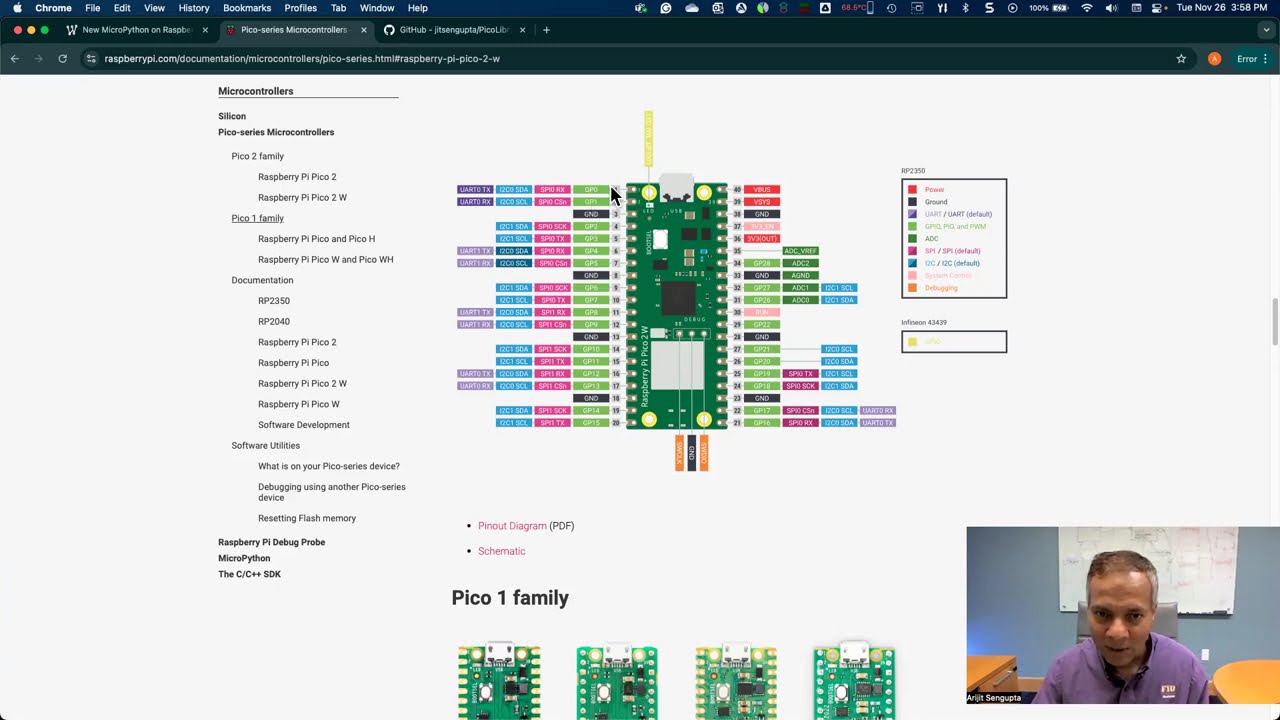Screen dimensions: 1280x720
Task: Click the volume speaker icon in menu bar
Action: pyautogui.click(x=1112, y=8)
